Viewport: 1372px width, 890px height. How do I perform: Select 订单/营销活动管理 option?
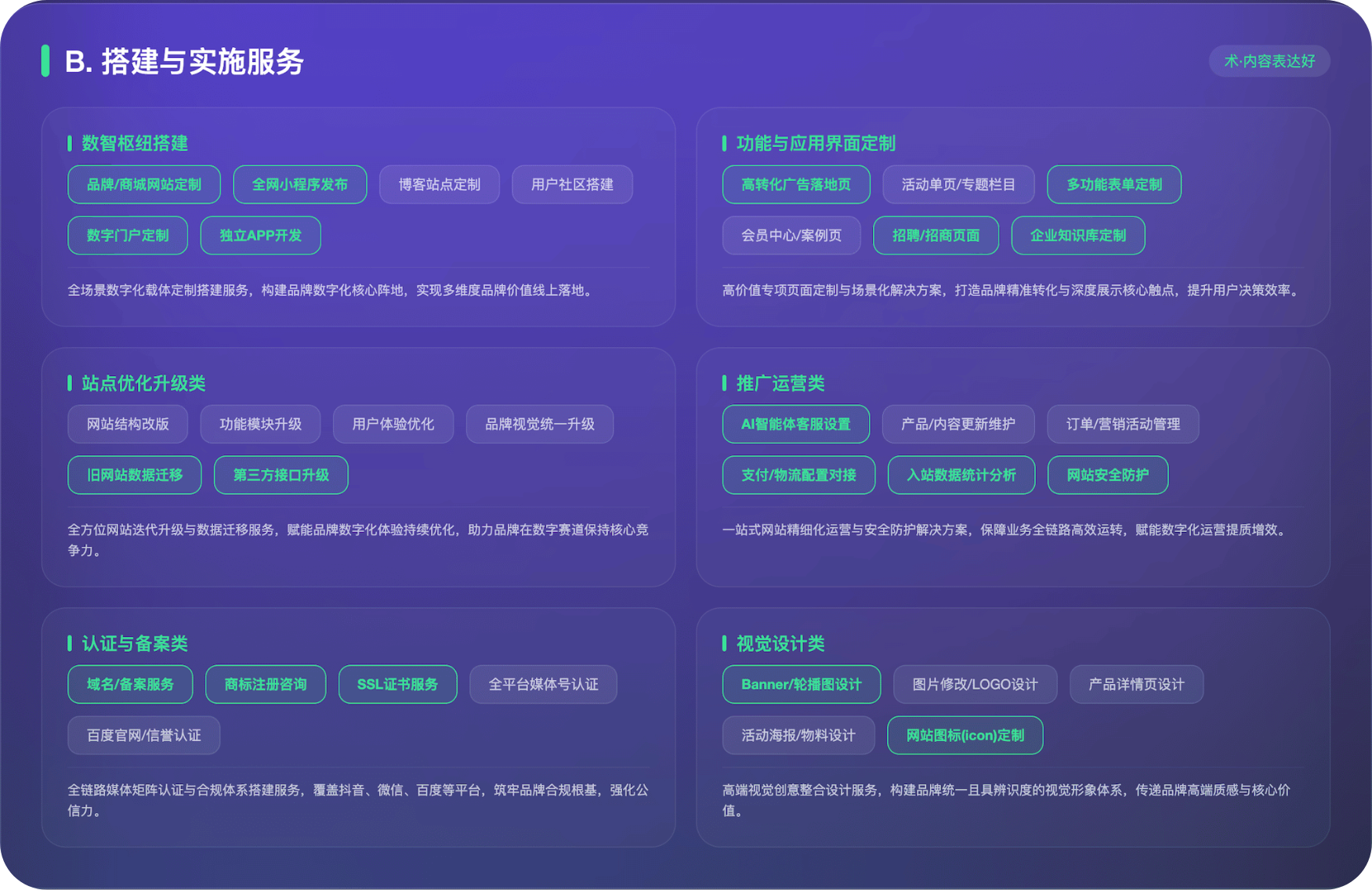pyautogui.click(x=1122, y=425)
